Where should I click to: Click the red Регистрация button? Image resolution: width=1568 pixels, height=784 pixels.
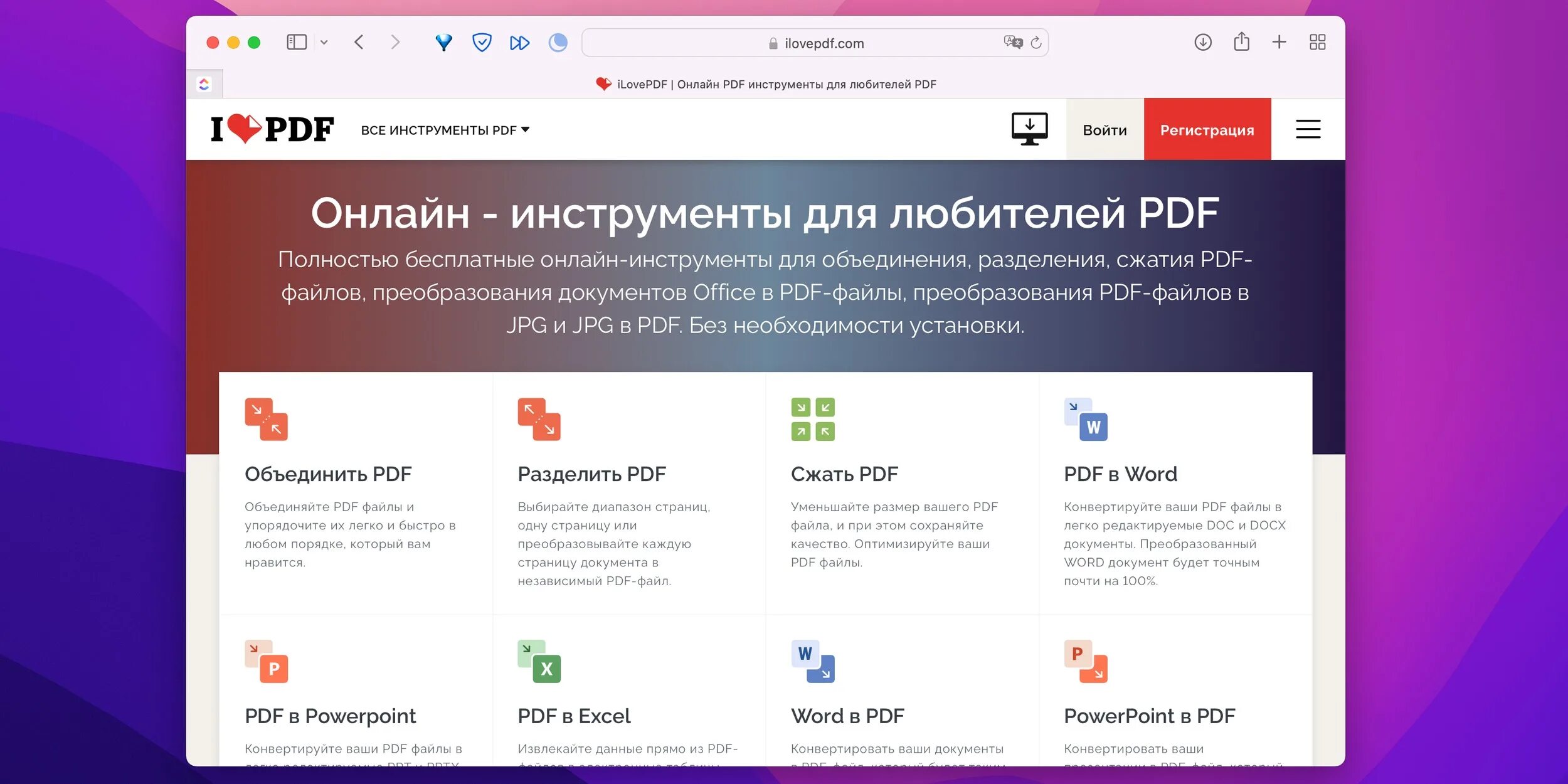pyautogui.click(x=1207, y=130)
